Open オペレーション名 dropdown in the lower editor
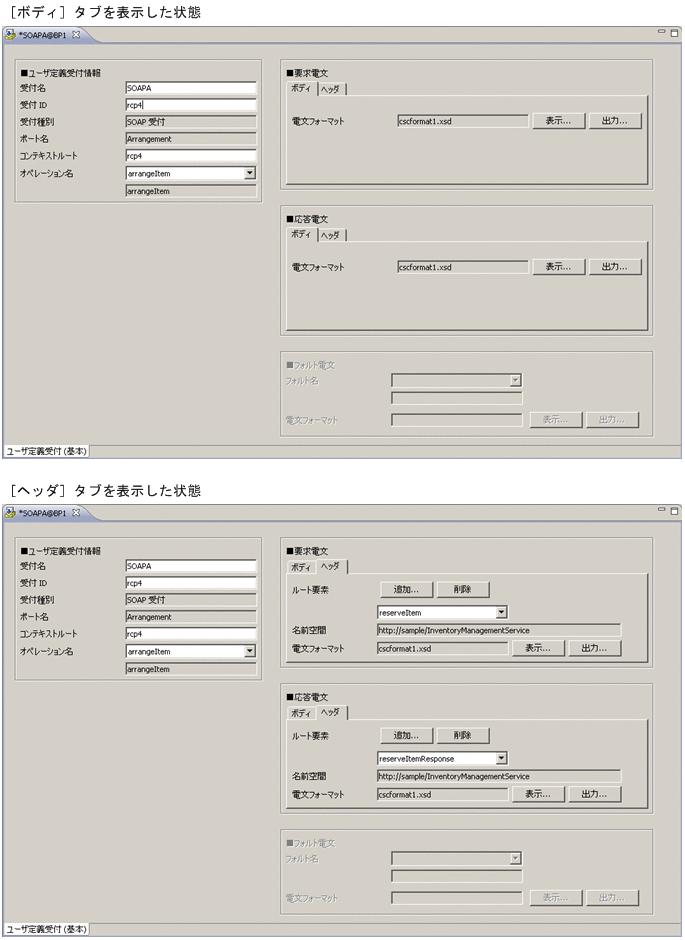The width and height of the screenshot is (685, 940). [x=250, y=651]
